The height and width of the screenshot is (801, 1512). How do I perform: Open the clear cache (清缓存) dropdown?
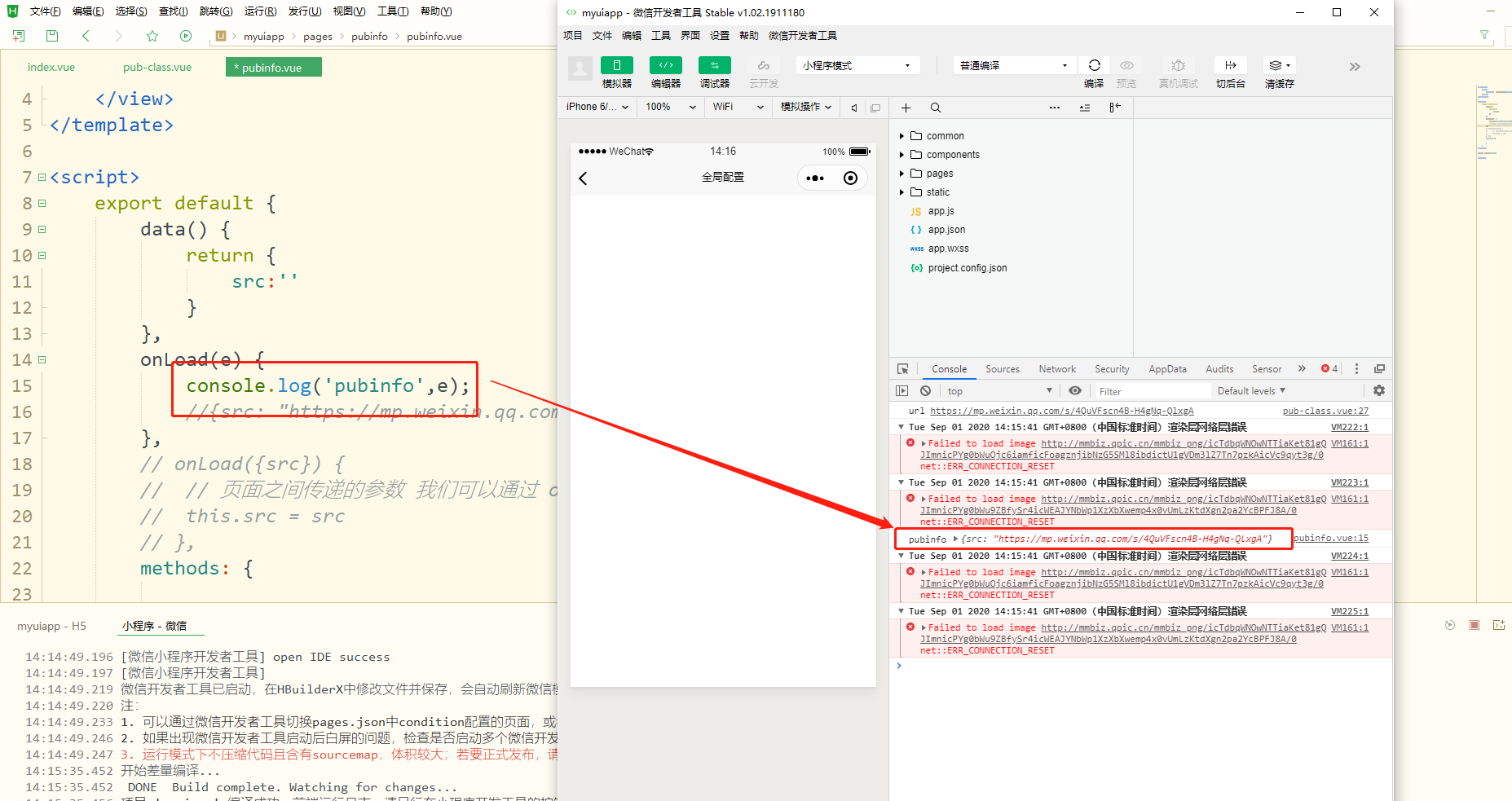point(1280,65)
